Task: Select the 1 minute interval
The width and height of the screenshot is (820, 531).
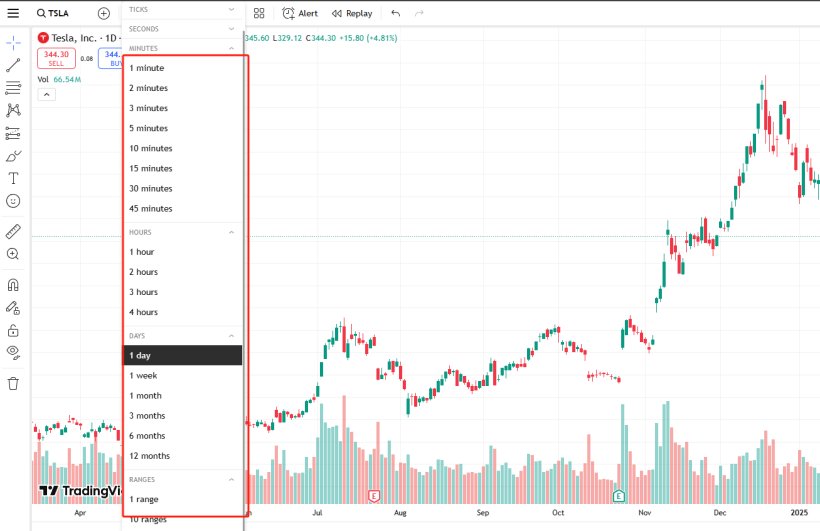Action: [x=182, y=68]
